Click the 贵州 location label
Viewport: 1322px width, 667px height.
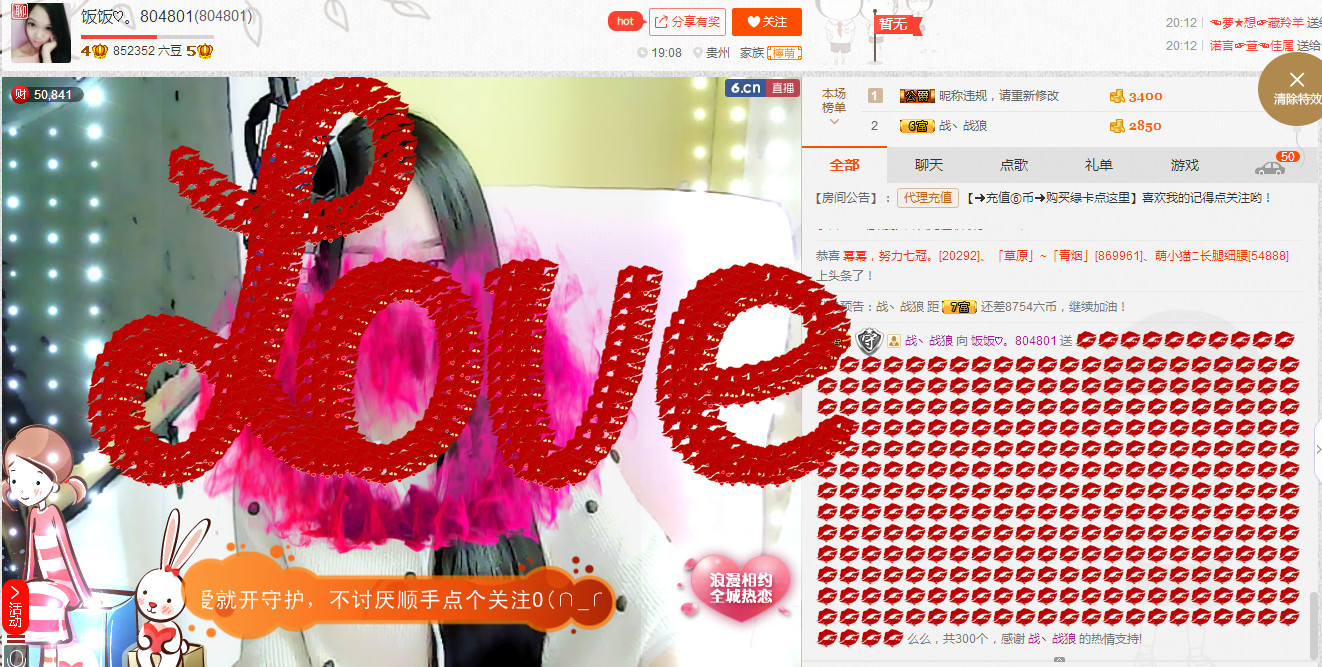tap(717, 53)
